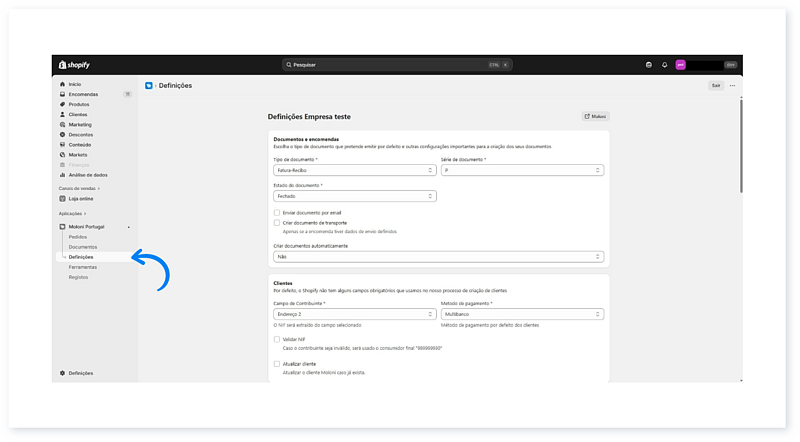This screenshot has width=800, height=442.
Task: Open Criar documentos automaticamente dropdown
Action: click(438, 256)
